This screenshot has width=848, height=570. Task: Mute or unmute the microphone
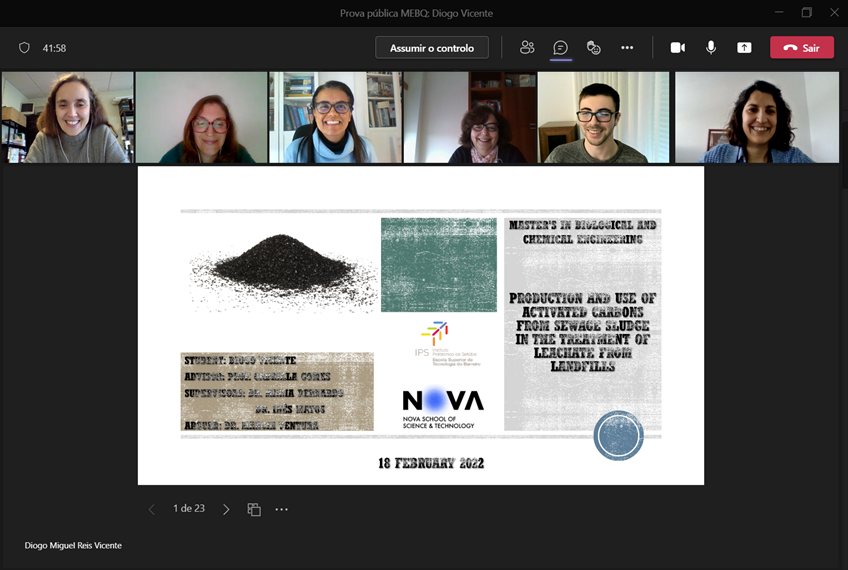pos(711,47)
